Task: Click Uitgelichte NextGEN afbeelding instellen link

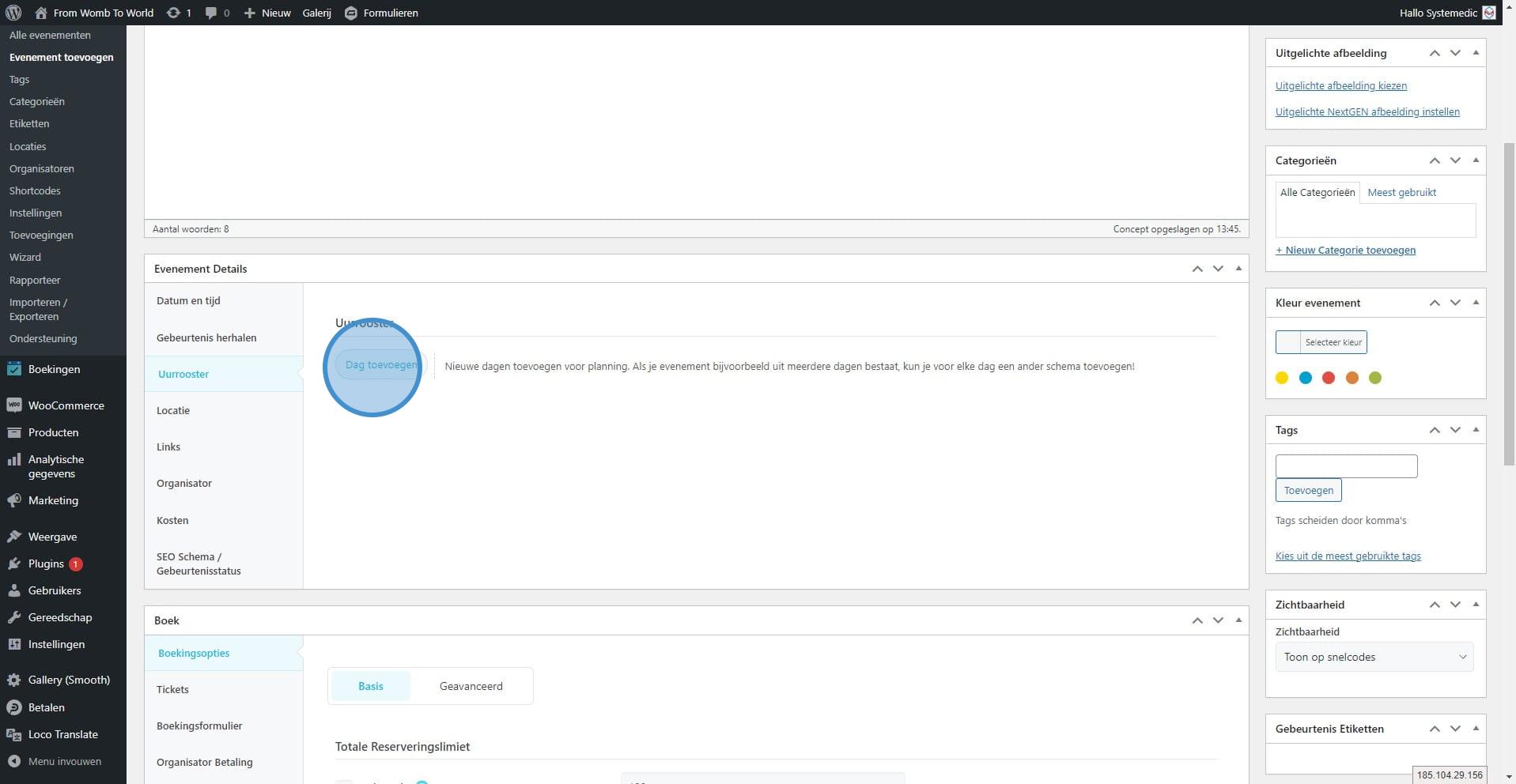Action: (1367, 111)
